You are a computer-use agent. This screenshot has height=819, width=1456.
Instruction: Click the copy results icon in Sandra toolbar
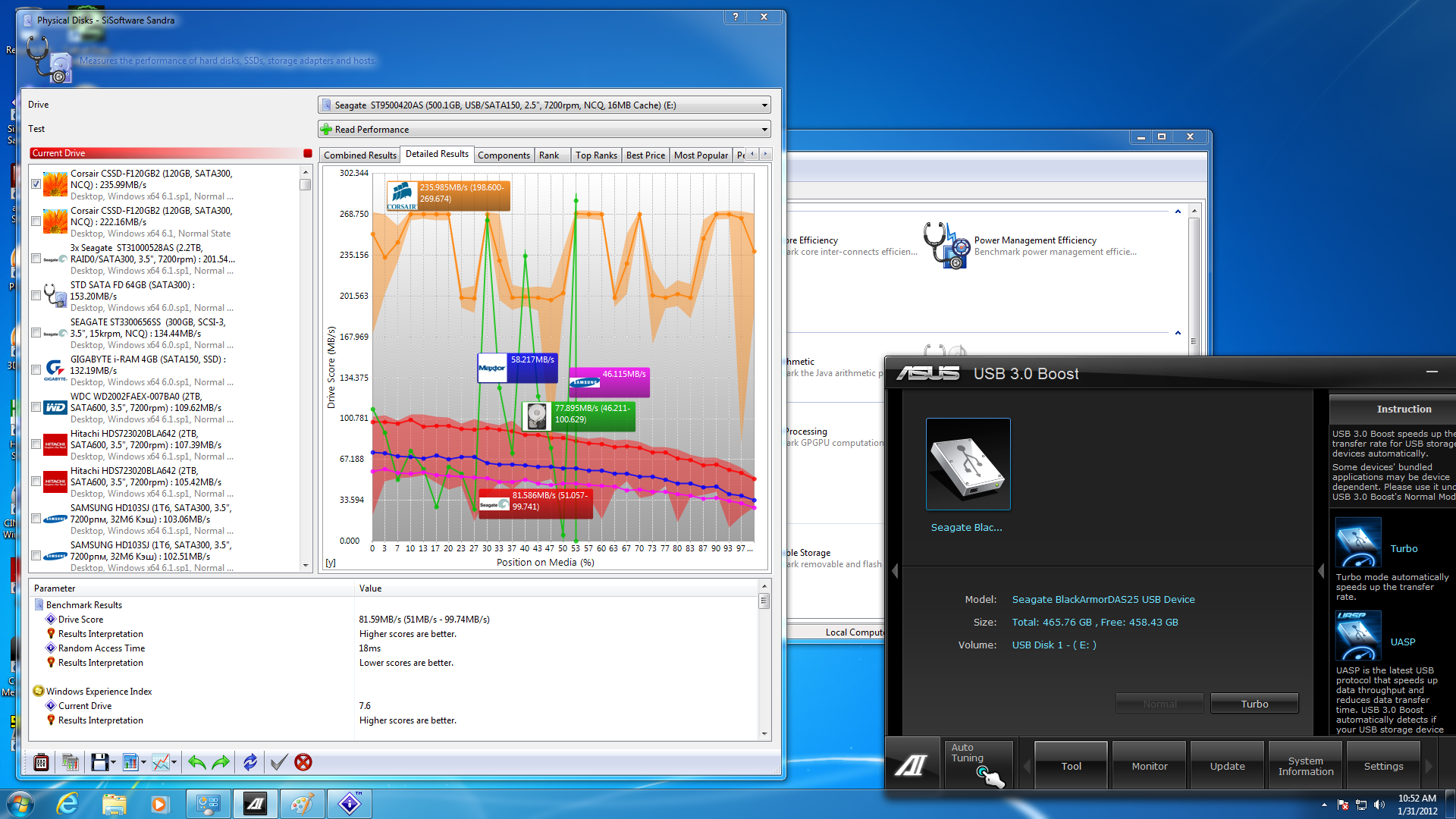pyautogui.click(x=71, y=762)
